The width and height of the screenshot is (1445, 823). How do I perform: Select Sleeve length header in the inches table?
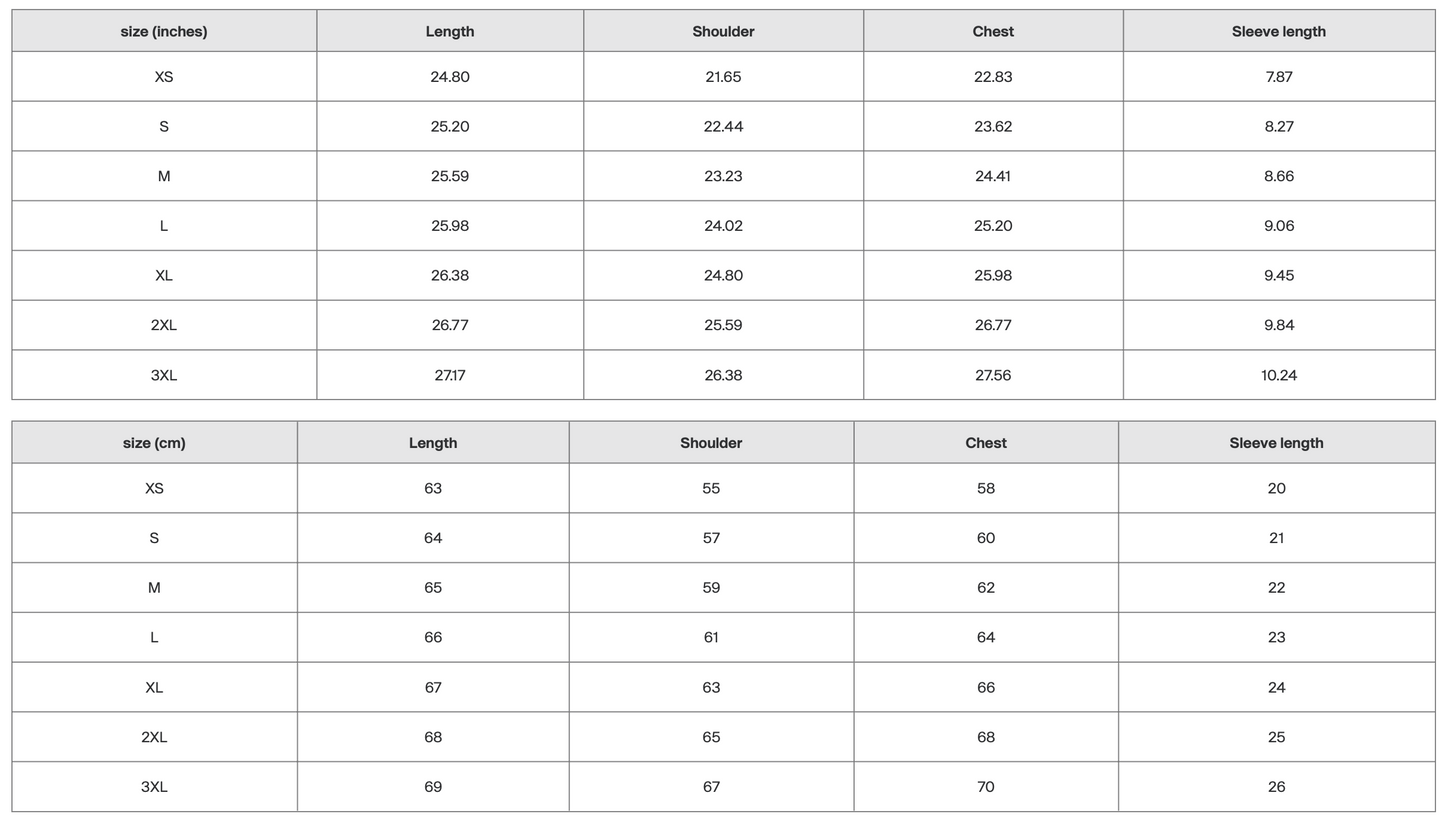[x=1279, y=32]
